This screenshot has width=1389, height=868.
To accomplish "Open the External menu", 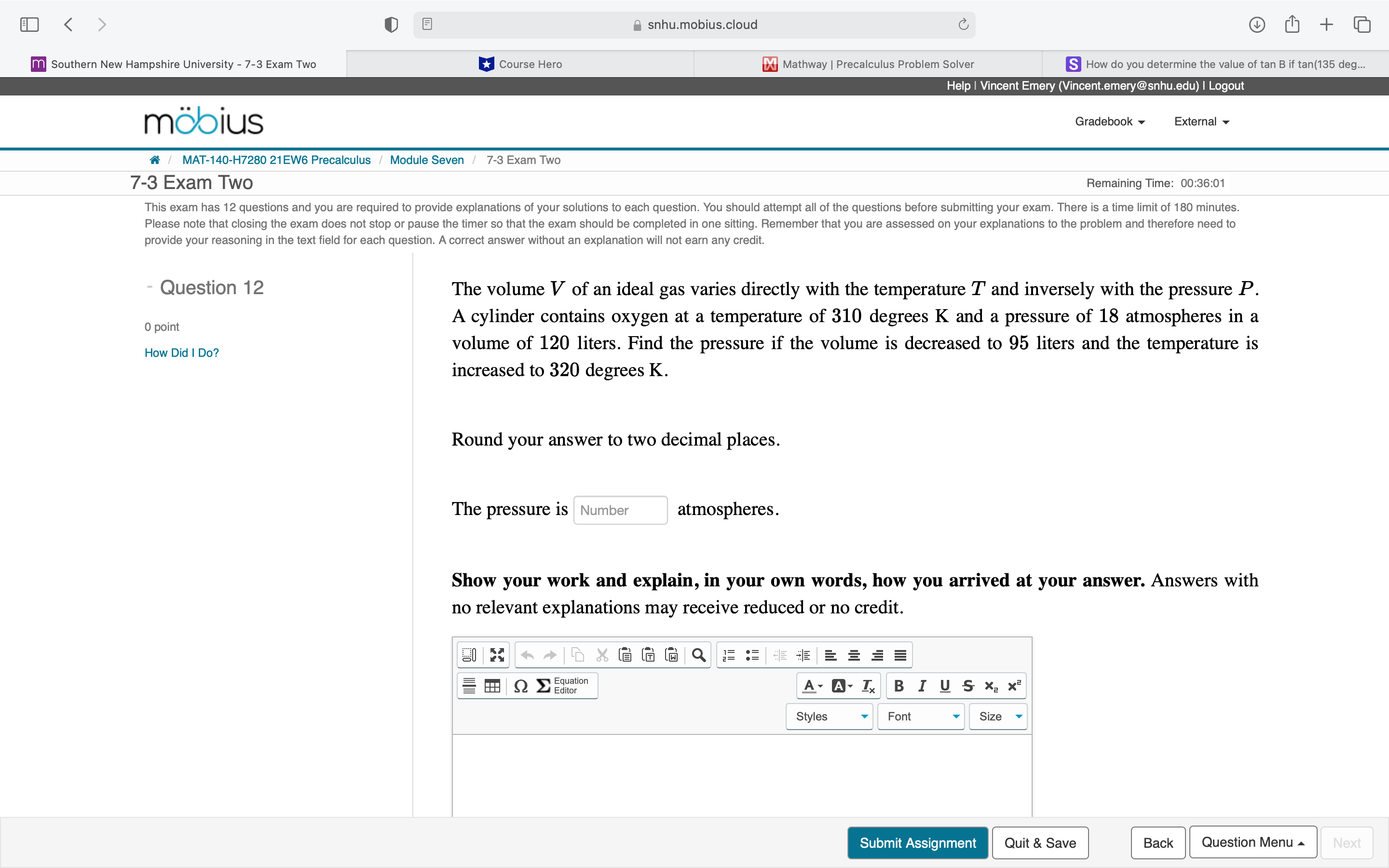I will click(x=1199, y=121).
